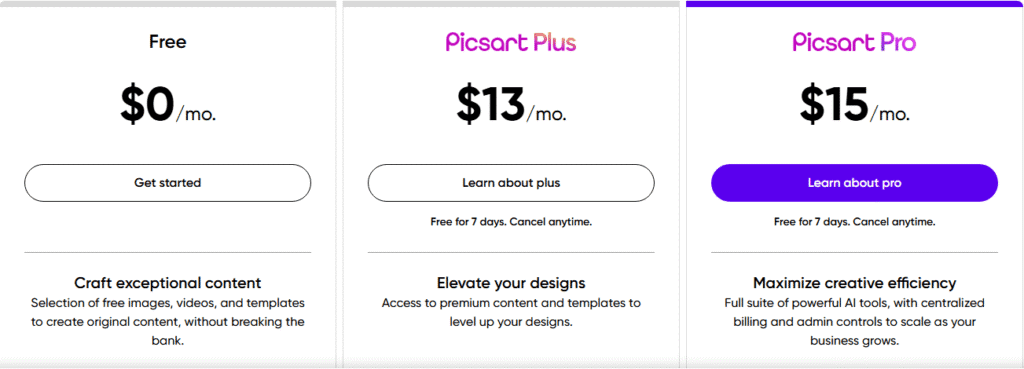The image size is (1024, 369).
Task: Click Free for 7 days text under Plus
Action: [x=511, y=222]
